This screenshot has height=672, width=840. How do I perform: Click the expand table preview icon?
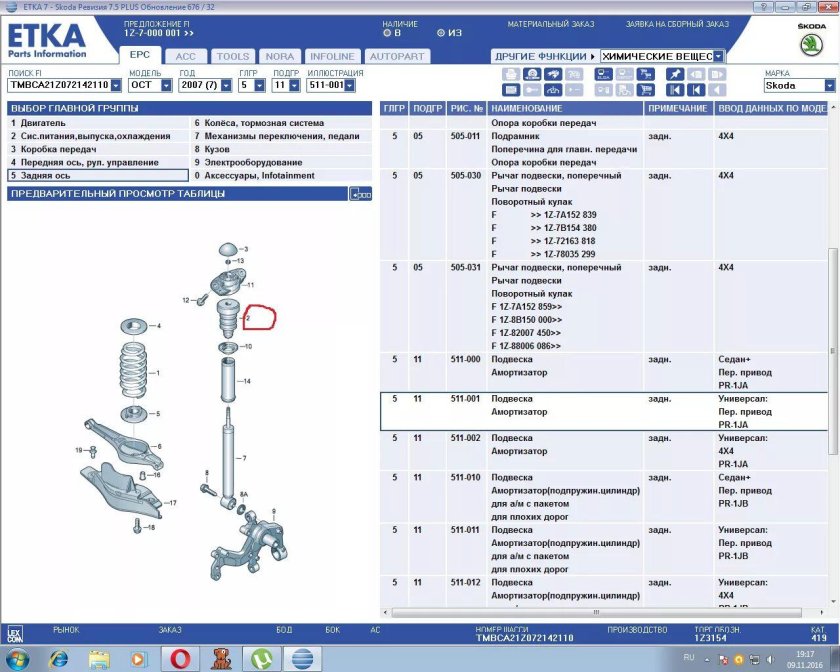(360, 194)
